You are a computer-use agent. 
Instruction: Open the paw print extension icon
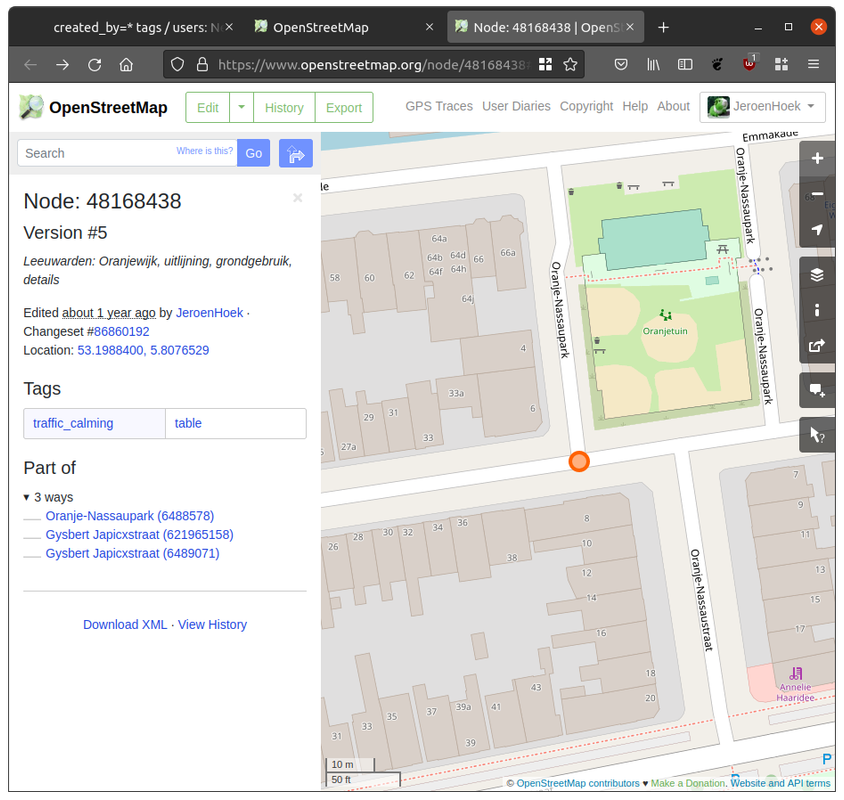[x=717, y=65]
